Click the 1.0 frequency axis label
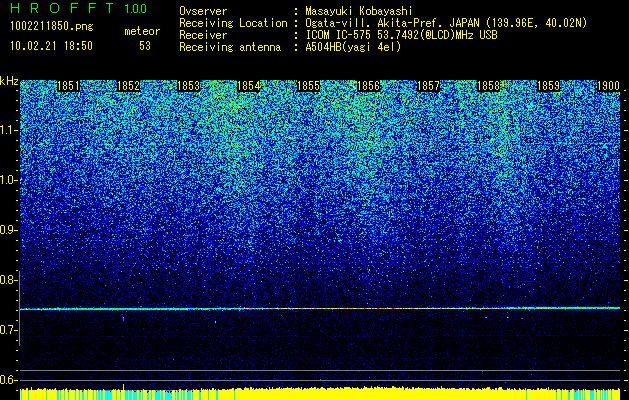This screenshot has height=400, width=629. coord(8,180)
